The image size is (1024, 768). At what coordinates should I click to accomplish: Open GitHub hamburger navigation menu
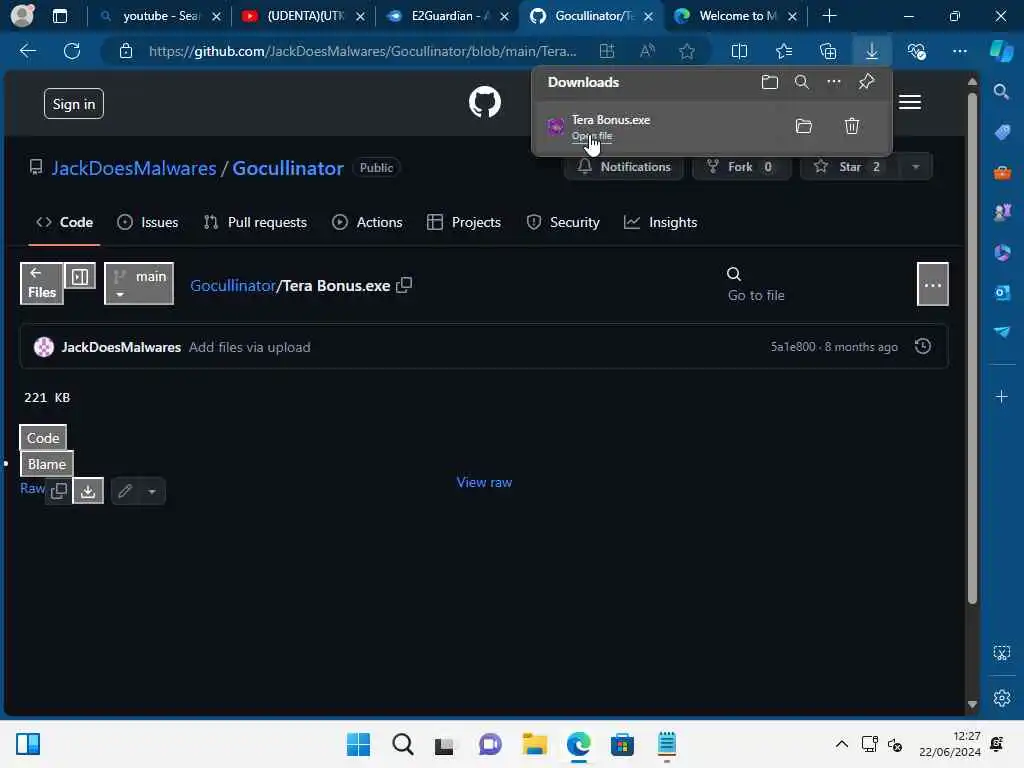coord(910,103)
